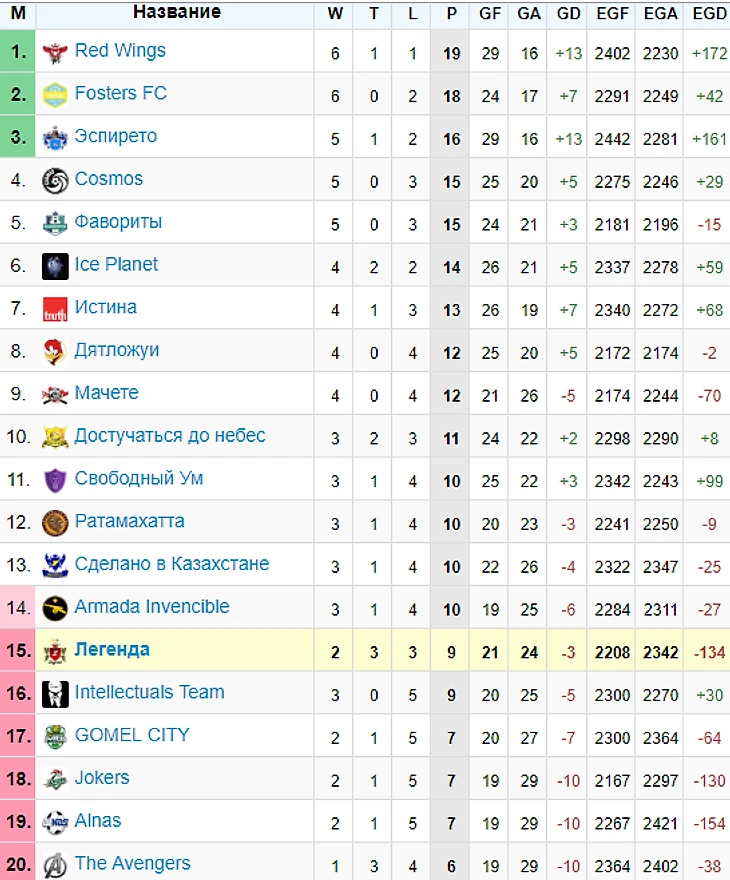Click the Armada Invencible round logo
Screen dimensions: 730x880
[x=54, y=608]
